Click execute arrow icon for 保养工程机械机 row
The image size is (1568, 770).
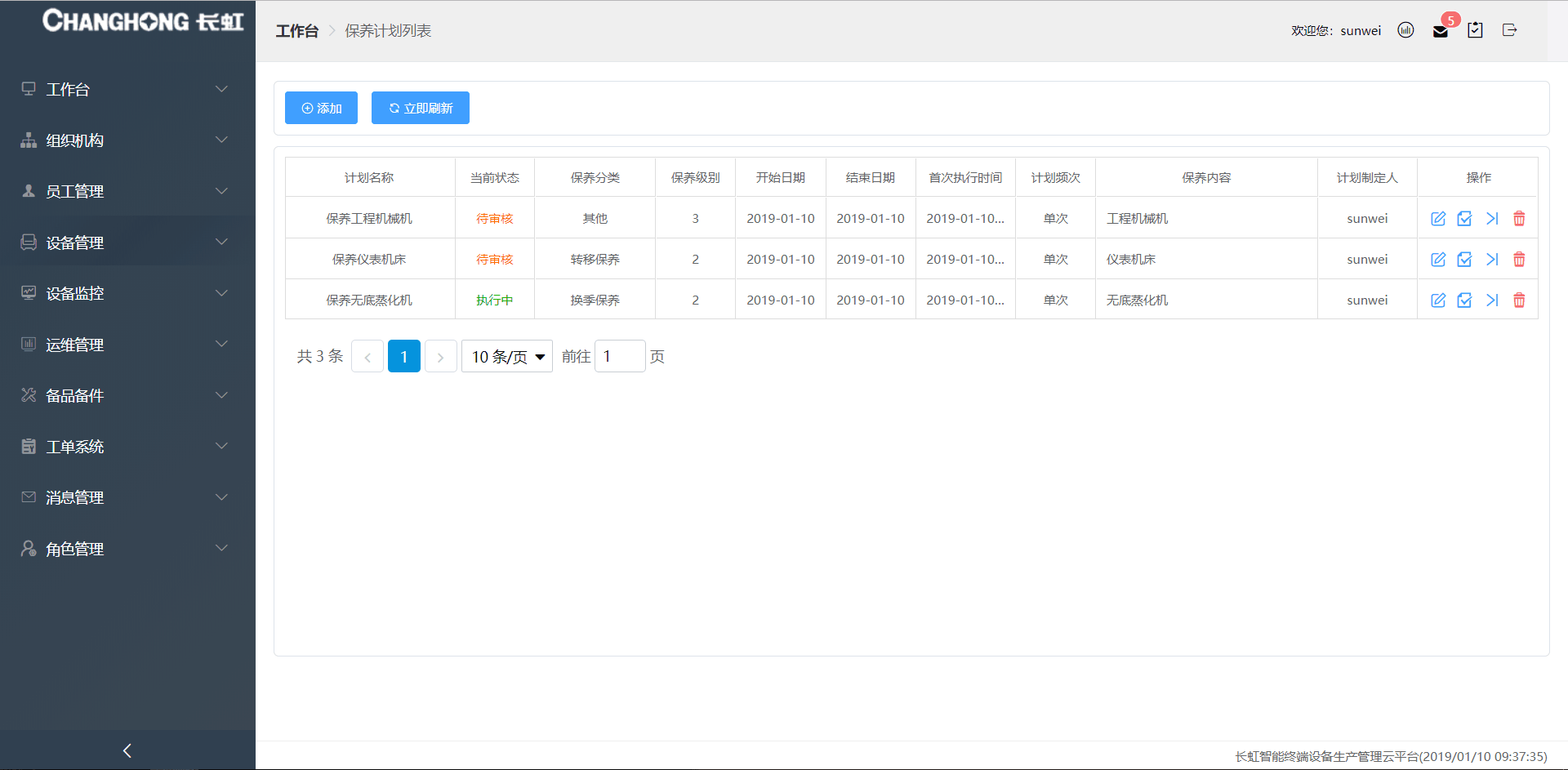click(1492, 219)
